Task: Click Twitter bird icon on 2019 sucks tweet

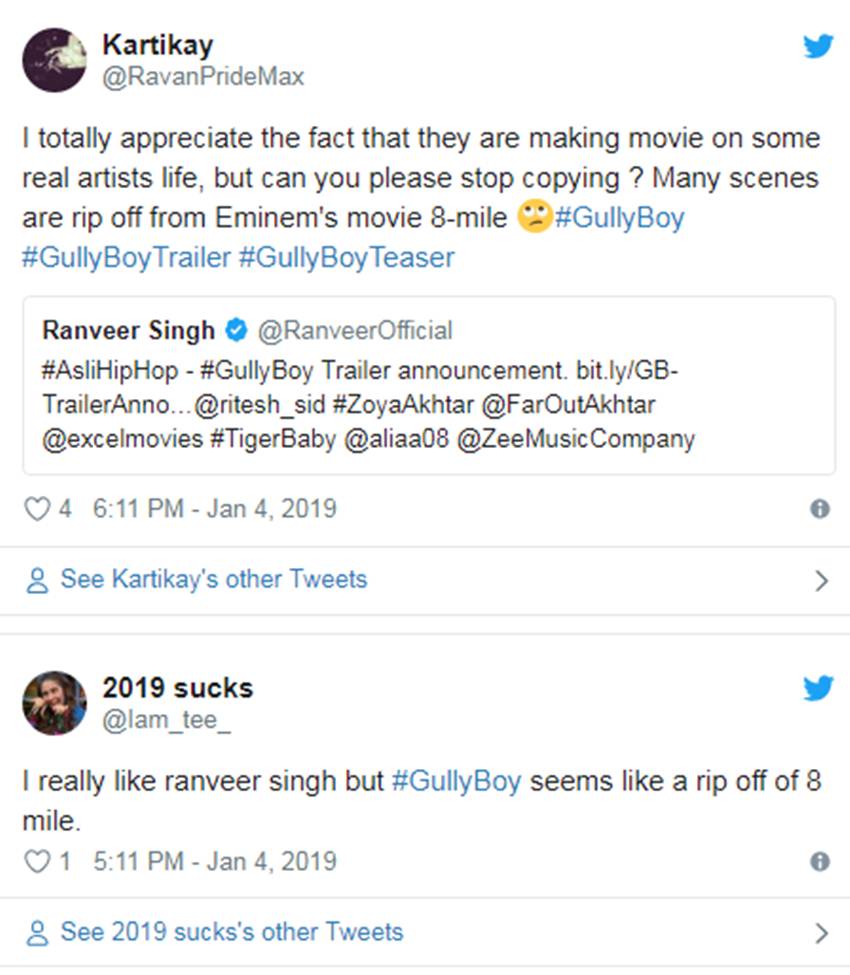Action: click(x=818, y=688)
